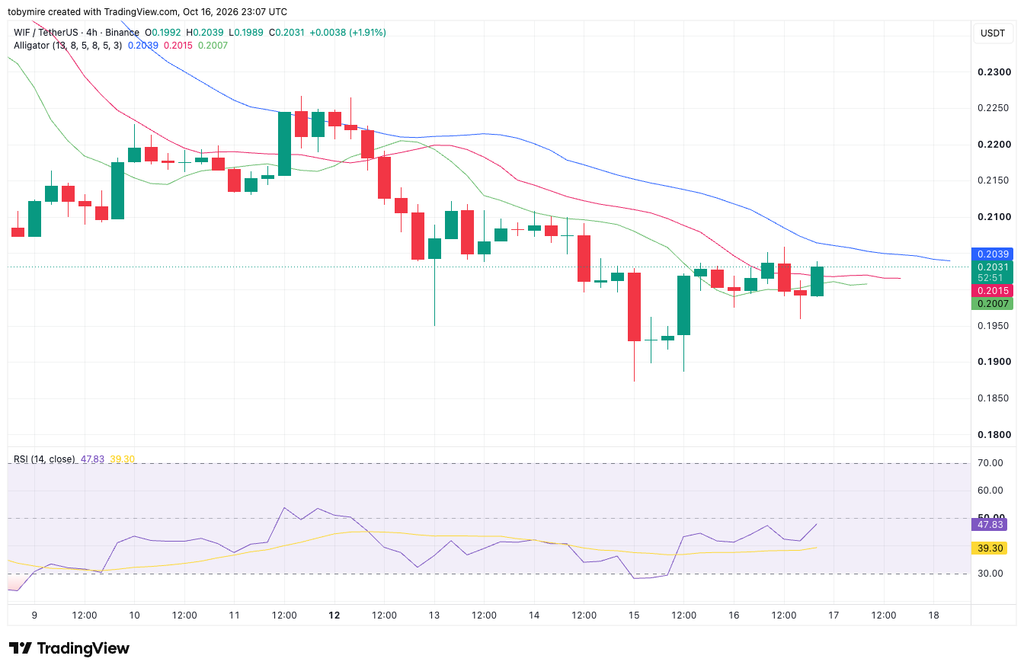The width and height of the screenshot is (1024, 671).
Task: Click the 30.00 RSI scale level
Action: point(990,574)
